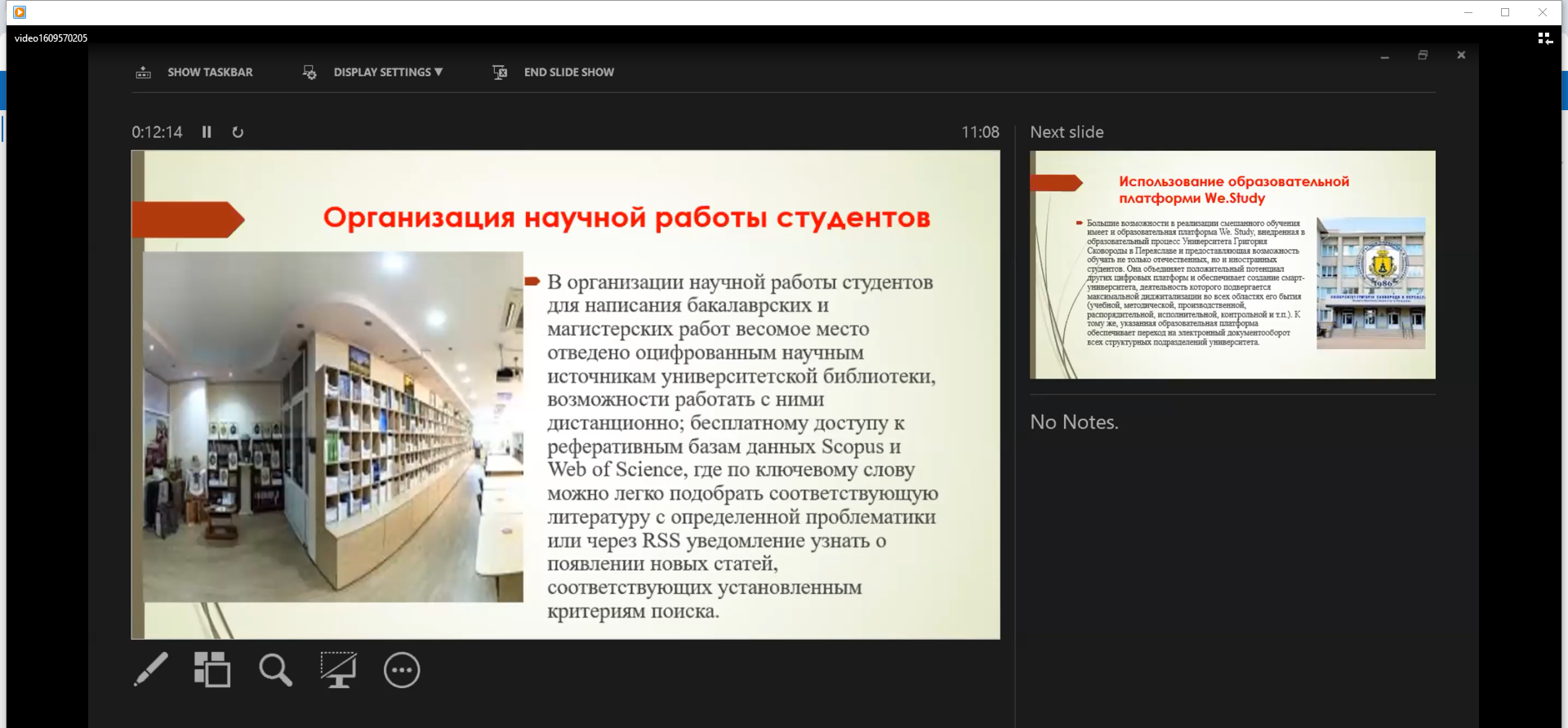Image resolution: width=1568 pixels, height=728 pixels.
Task: Open more slide show options ellipsis
Action: tap(402, 670)
